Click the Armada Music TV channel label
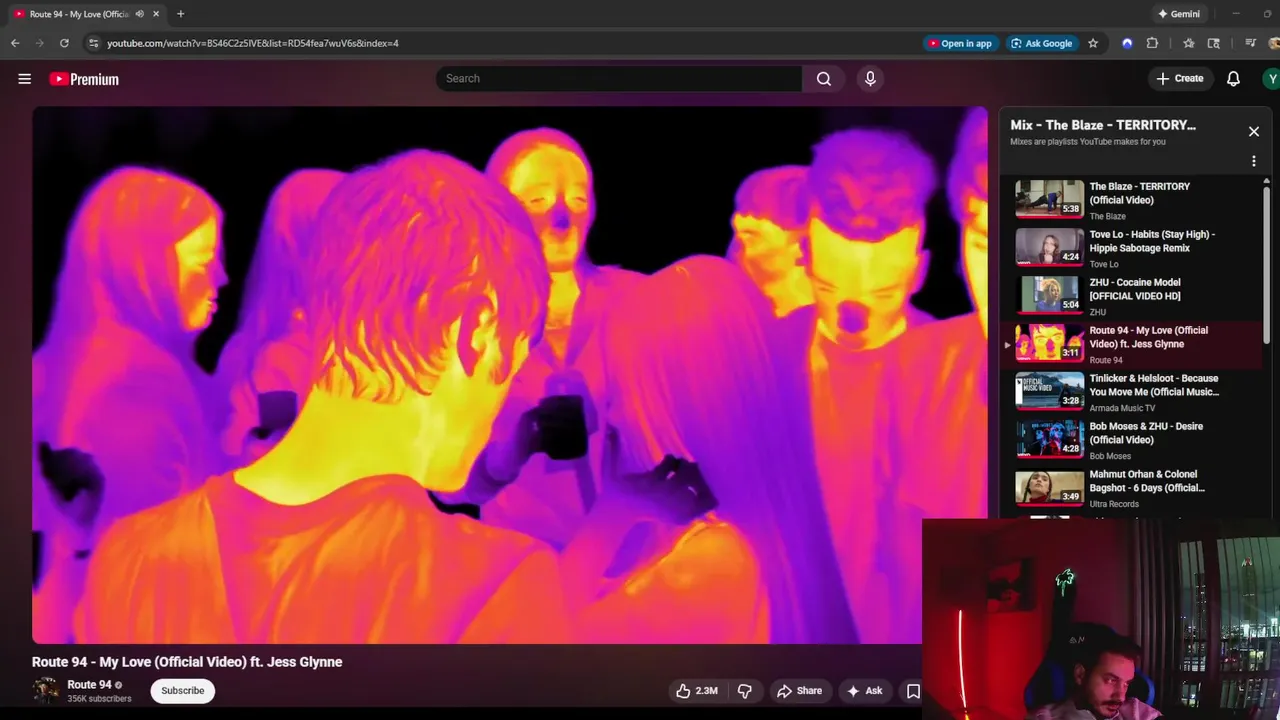Screen dimensions: 1280x720 pyautogui.click(x=1122, y=408)
